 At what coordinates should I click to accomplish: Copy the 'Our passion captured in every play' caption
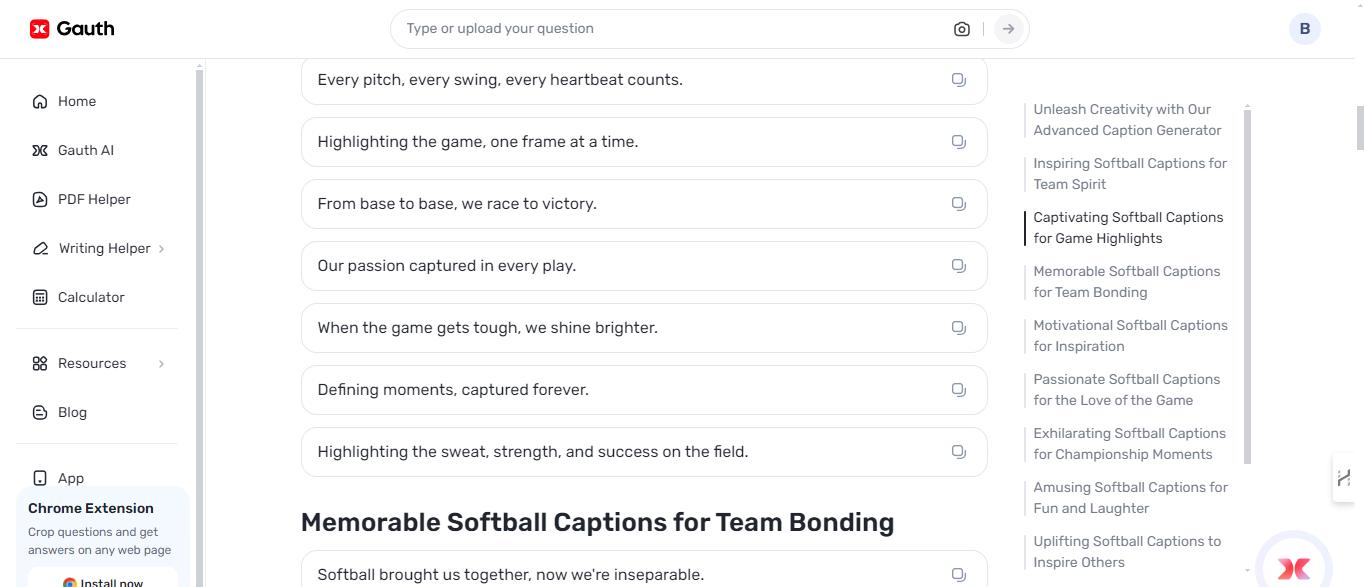[x=958, y=265]
